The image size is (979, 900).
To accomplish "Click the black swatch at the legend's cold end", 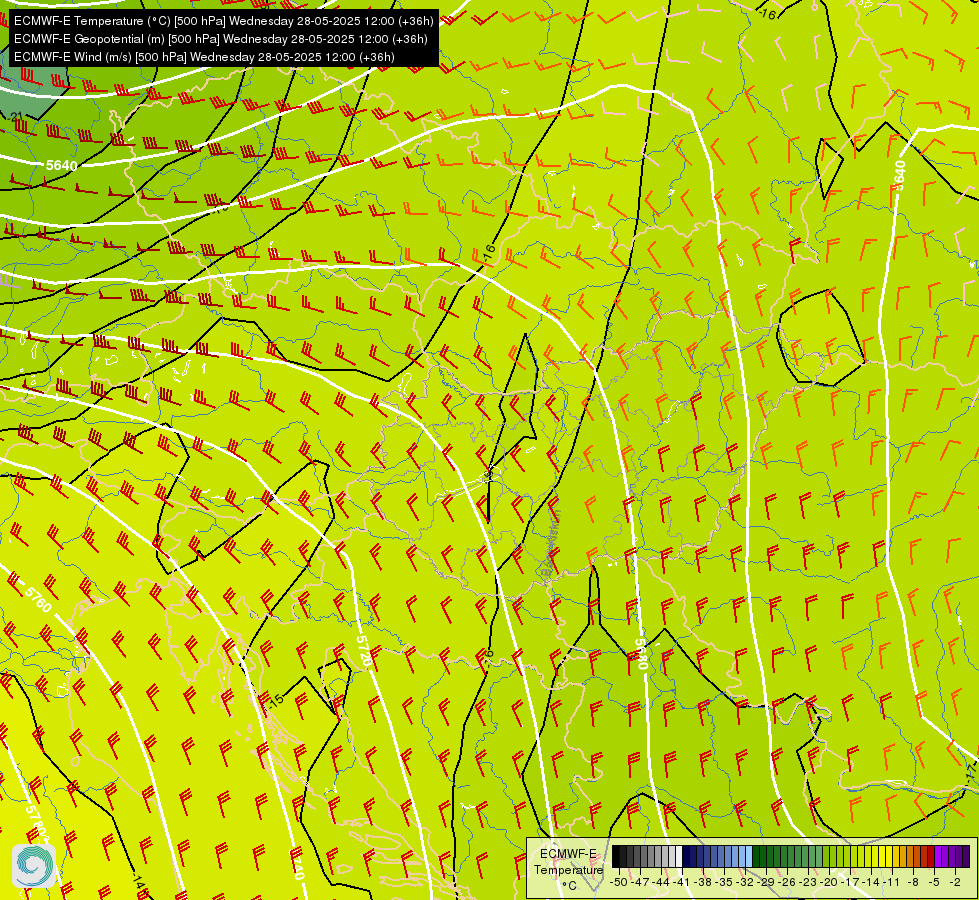I will (616, 856).
